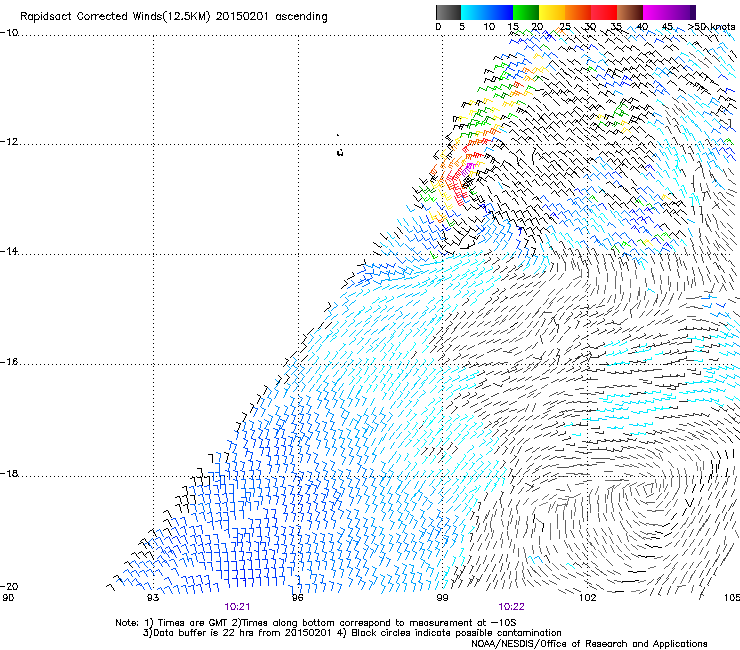Click the 'Times are GMT' note line
The width and height of the screenshot is (740, 650).
click(x=316, y=623)
